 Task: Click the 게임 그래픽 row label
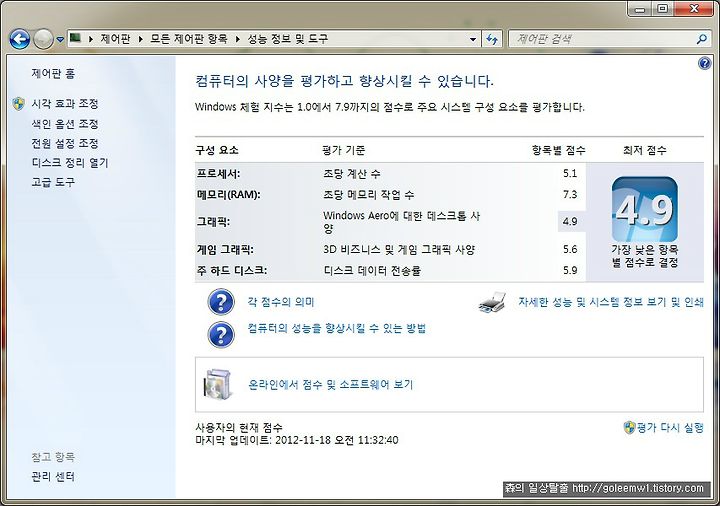click(225, 250)
